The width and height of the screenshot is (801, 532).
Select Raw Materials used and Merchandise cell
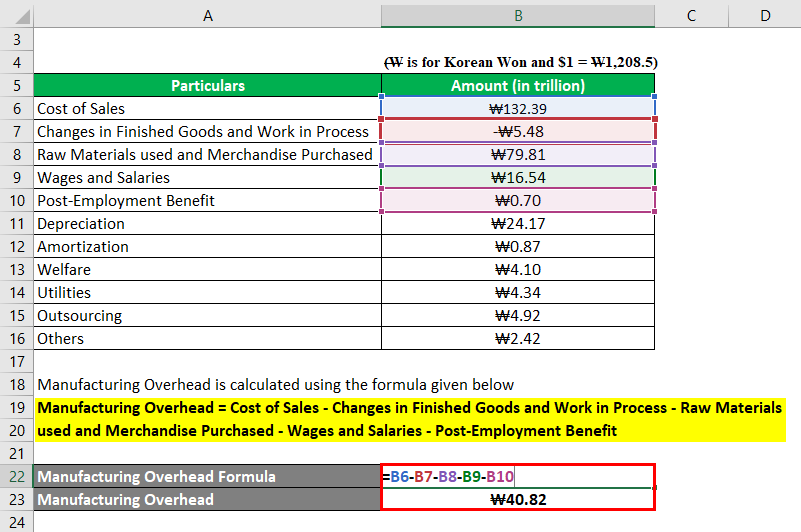point(207,154)
